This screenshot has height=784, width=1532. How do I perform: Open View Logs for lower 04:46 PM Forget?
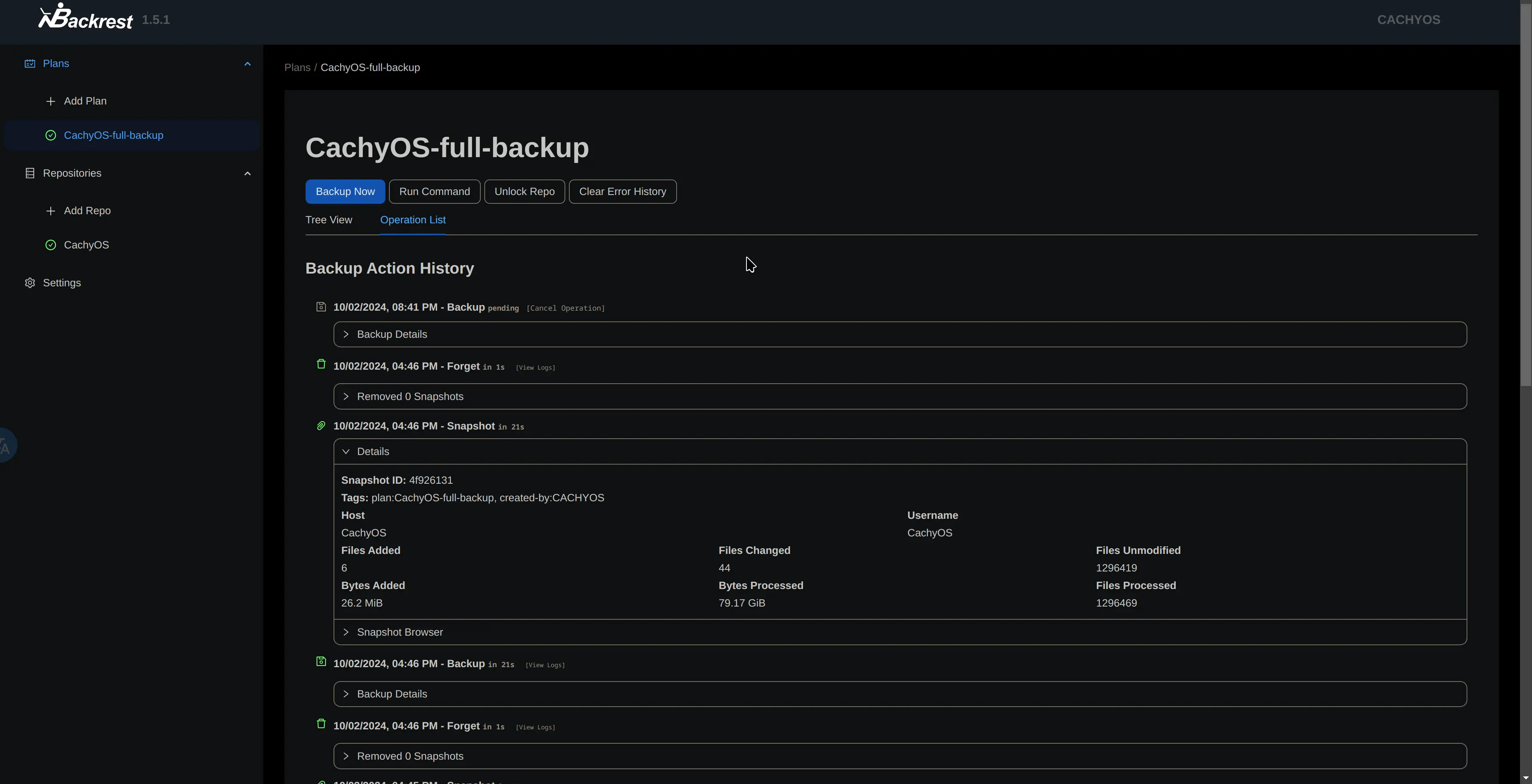point(535,727)
